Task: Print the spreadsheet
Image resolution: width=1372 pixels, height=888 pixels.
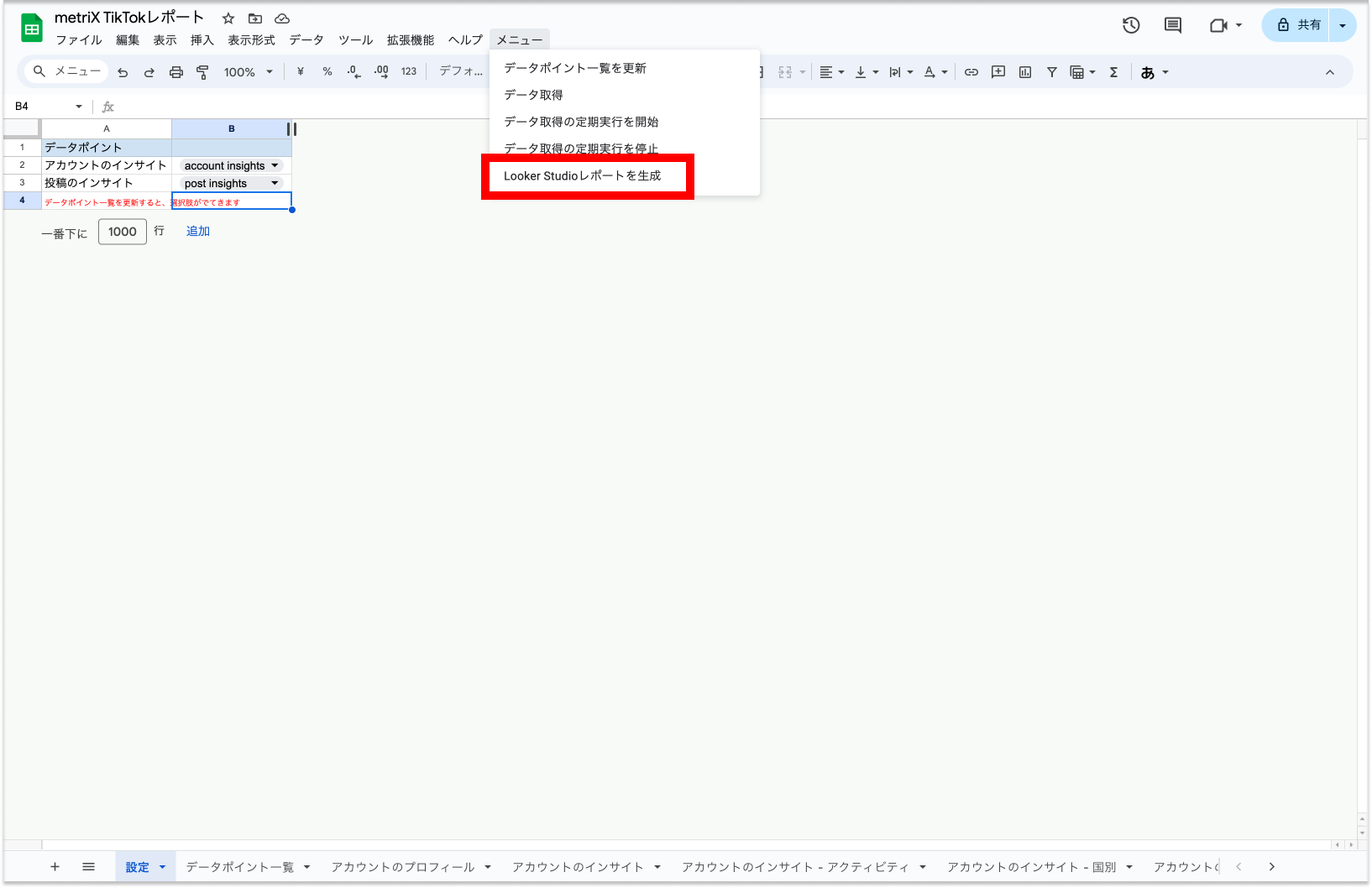Action: [x=176, y=72]
